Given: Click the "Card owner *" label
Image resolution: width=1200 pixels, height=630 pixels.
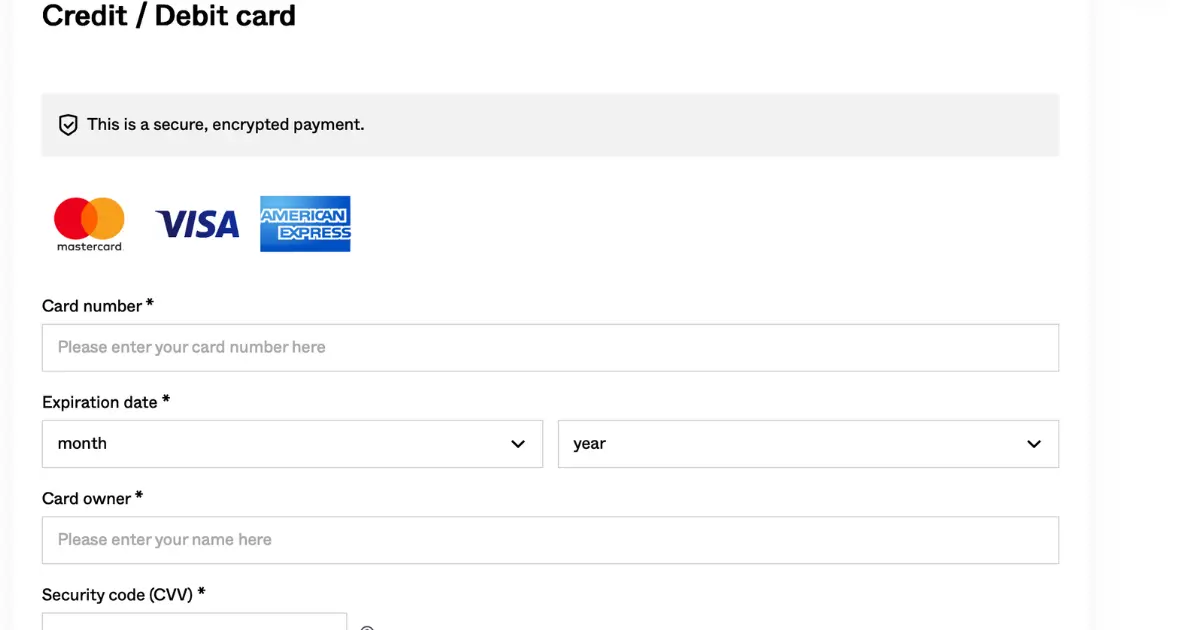Looking at the screenshot, I should click(x=93, y=498).
